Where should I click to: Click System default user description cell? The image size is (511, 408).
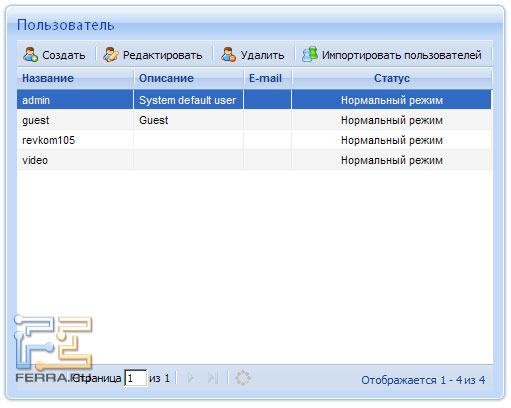(x=188, y=100)
